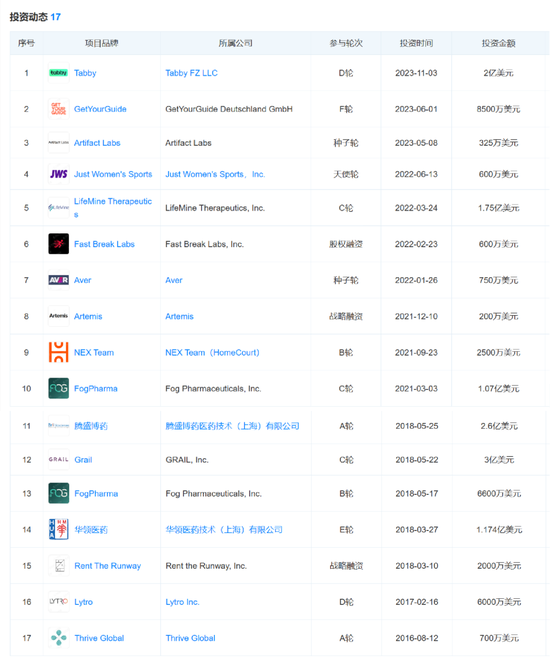Click the Artifact Labs logo icon
The width and height of the screenshot is (550, 662).
point(58,143)
